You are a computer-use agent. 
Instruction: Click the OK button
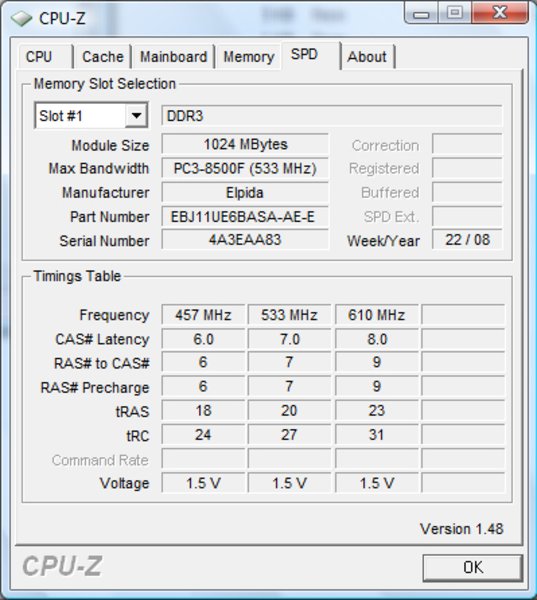(473, 567)
